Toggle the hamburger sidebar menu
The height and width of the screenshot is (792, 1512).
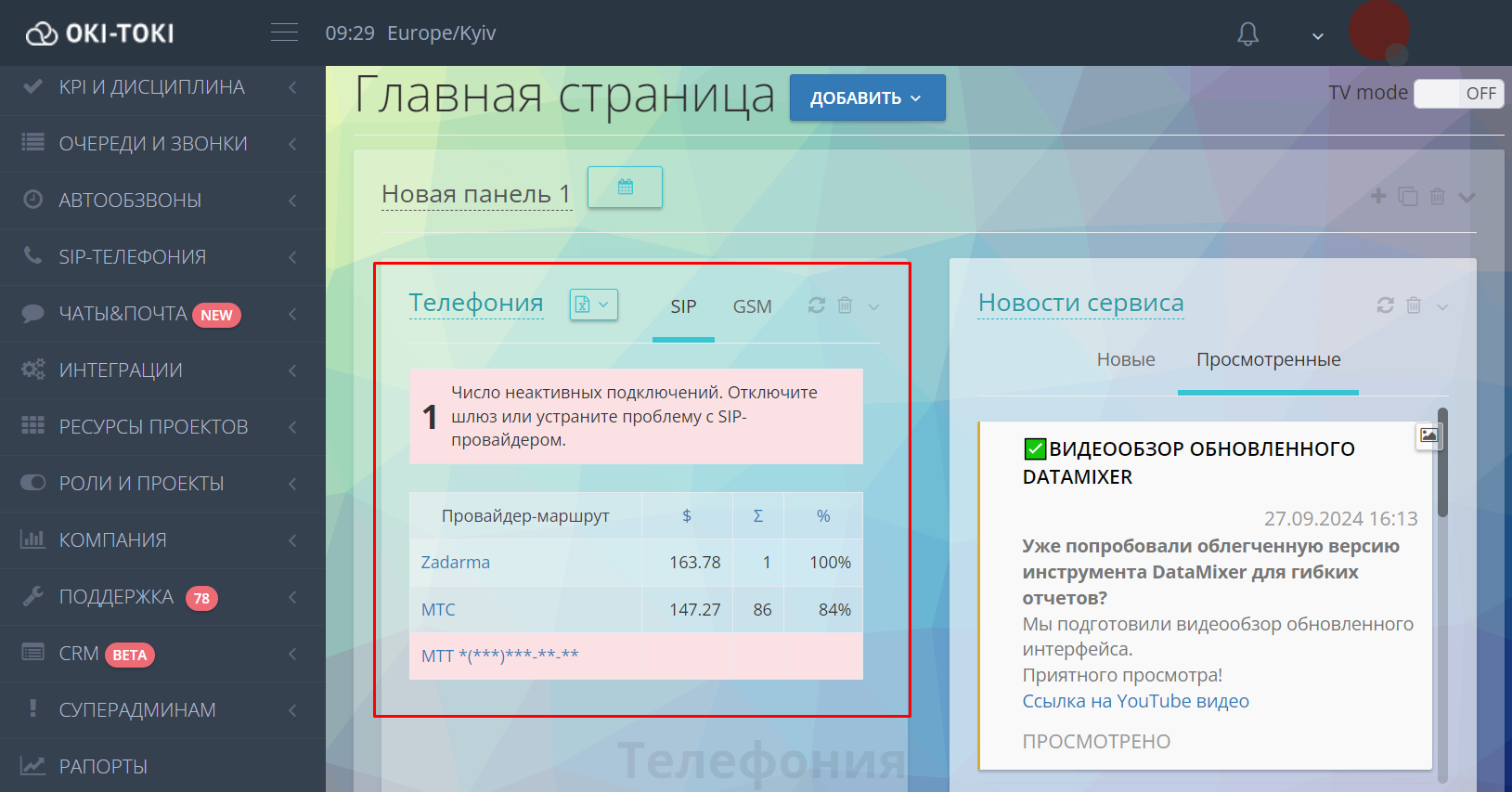point(284,32)
